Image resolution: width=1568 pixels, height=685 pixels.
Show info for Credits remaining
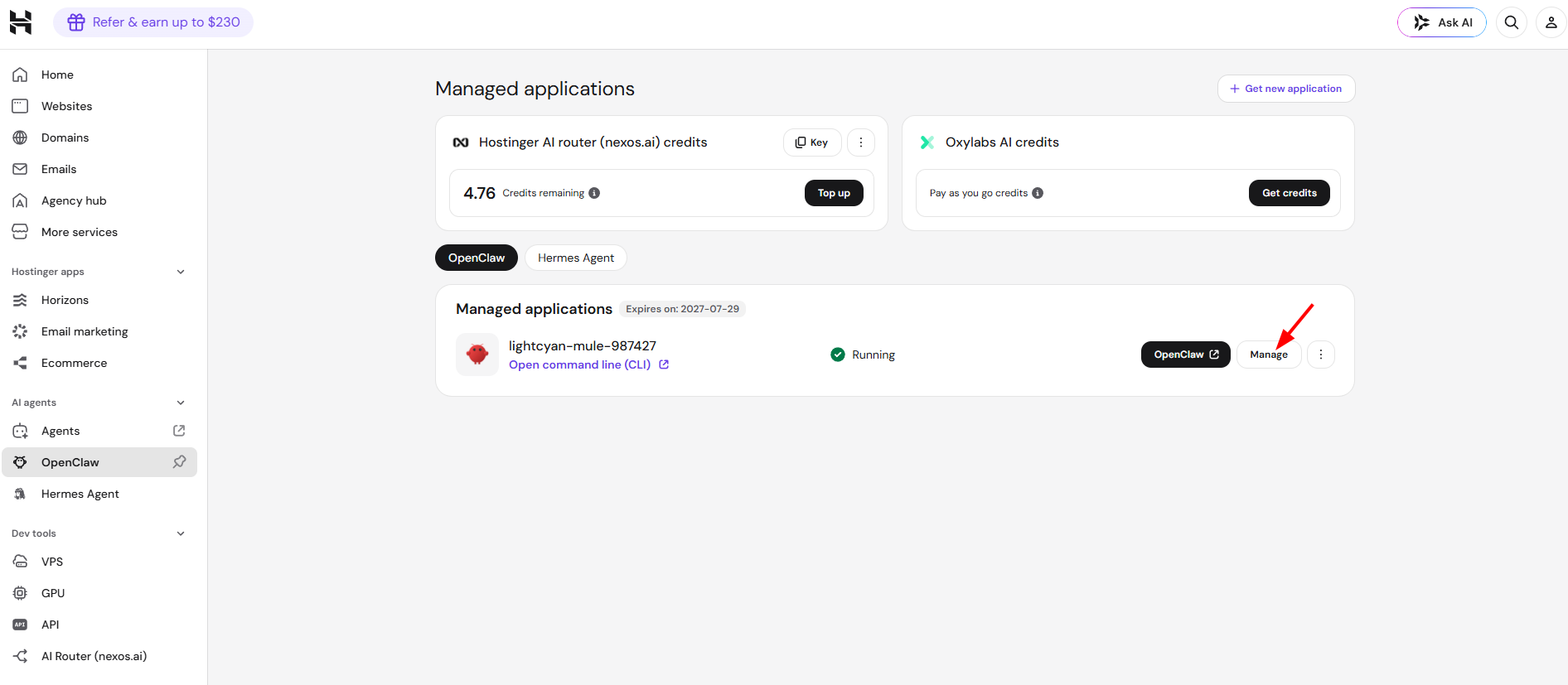594,193
